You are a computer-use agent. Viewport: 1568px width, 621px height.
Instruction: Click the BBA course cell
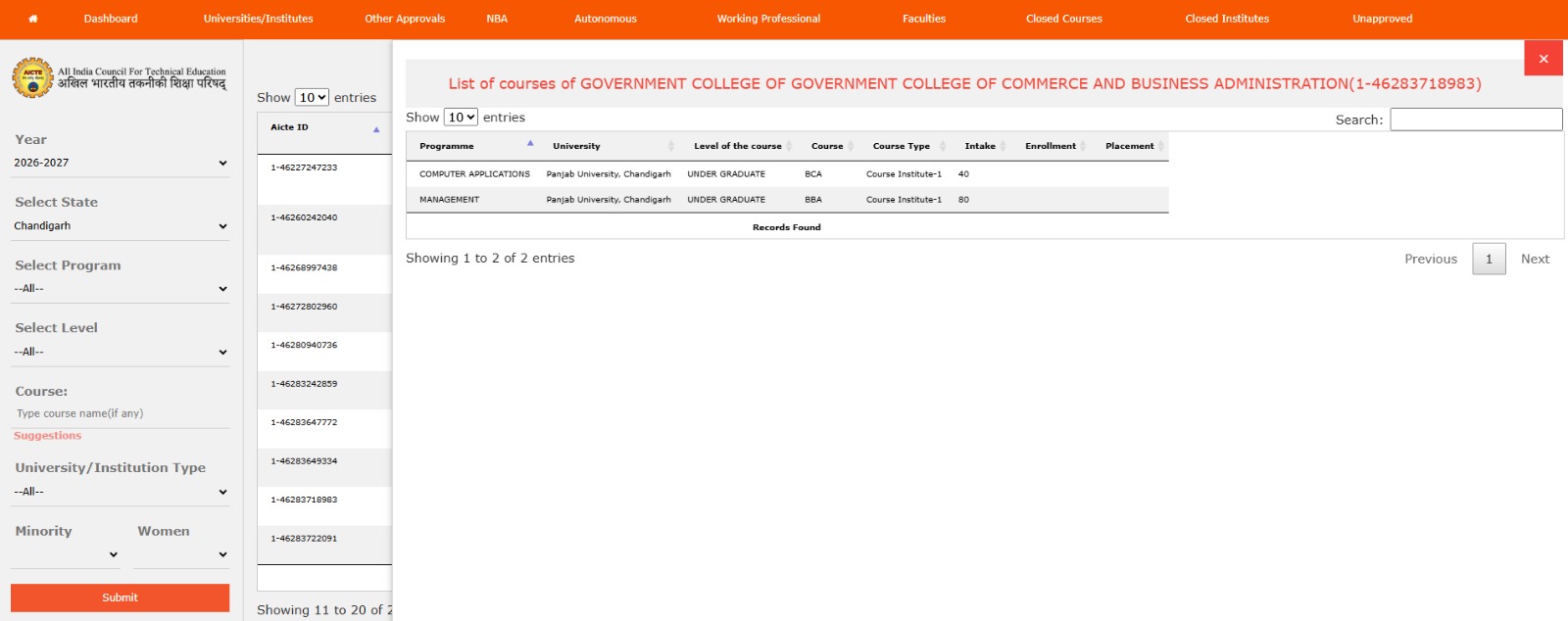(x=813, y=200)
